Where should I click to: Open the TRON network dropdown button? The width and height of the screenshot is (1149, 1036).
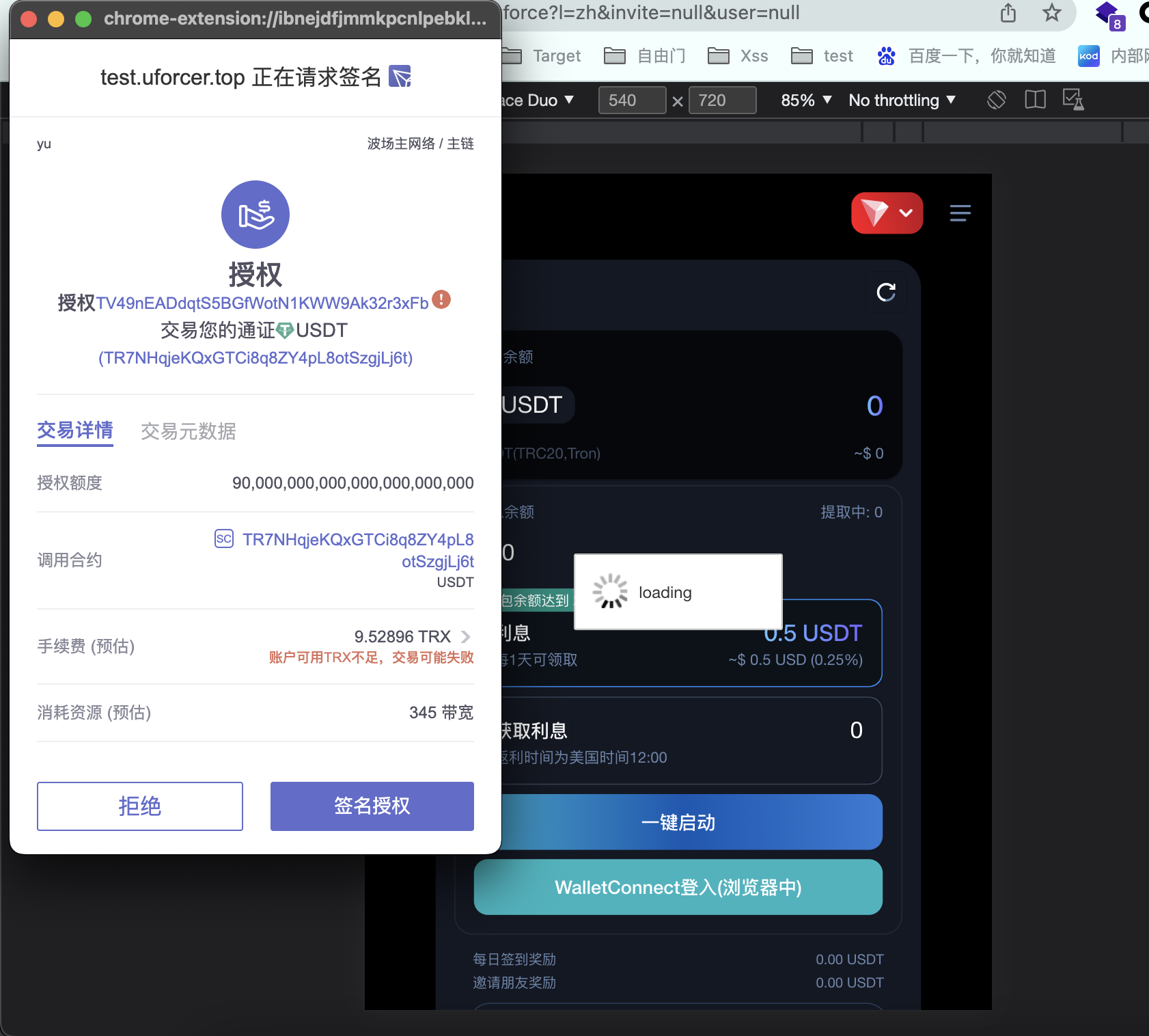(x=887, y=213)
